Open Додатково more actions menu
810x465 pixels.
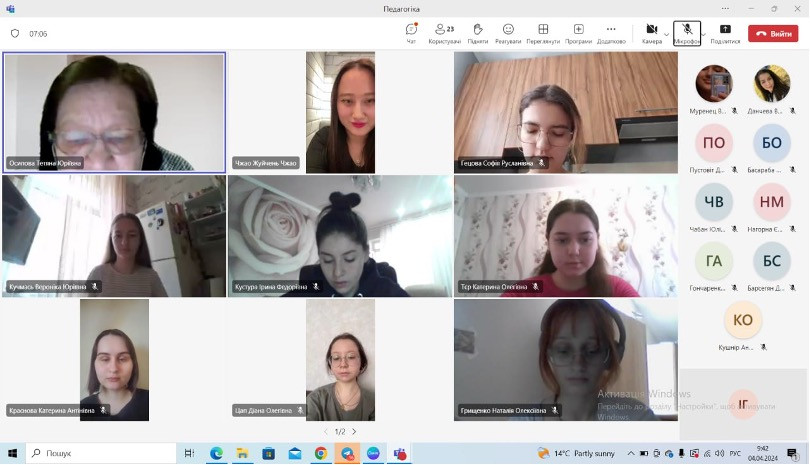tap(611, 34)
